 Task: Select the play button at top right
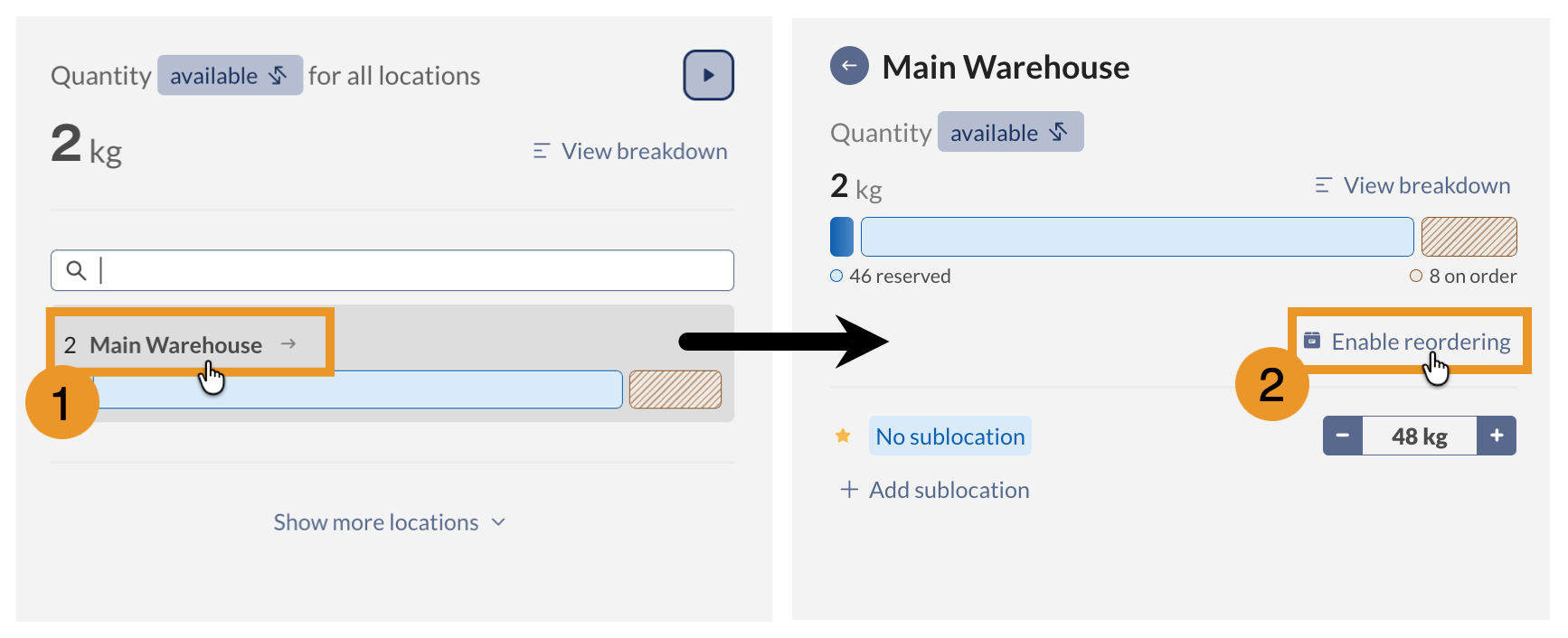(708, 75)
